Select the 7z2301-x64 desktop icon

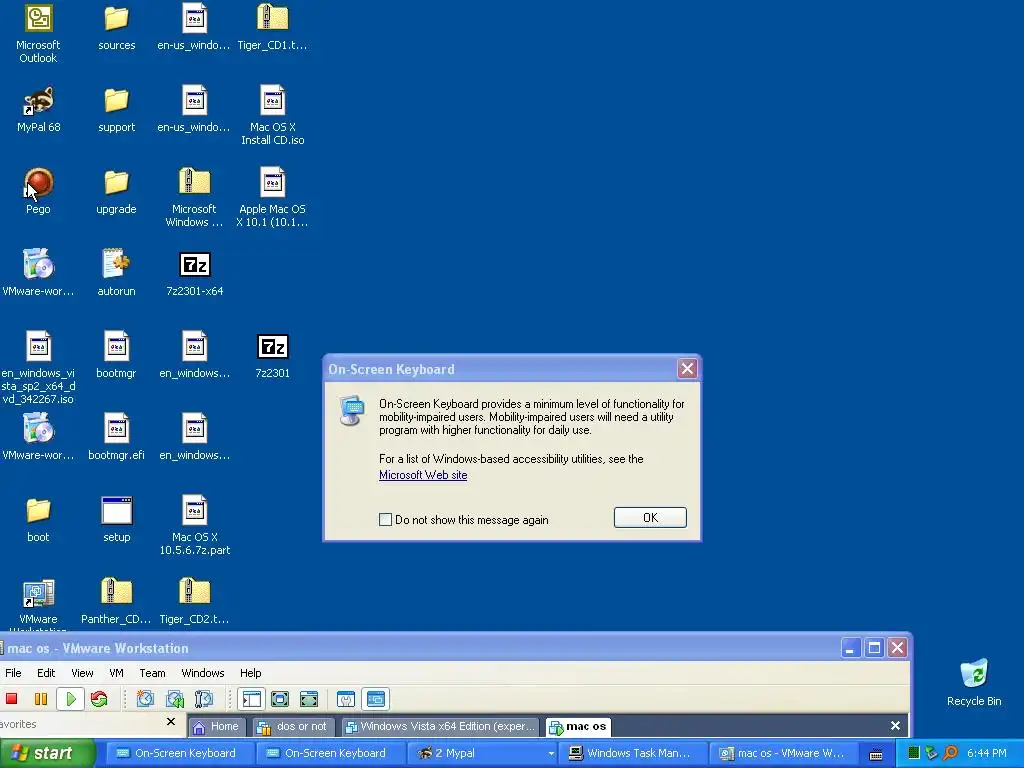click(195, 274)
